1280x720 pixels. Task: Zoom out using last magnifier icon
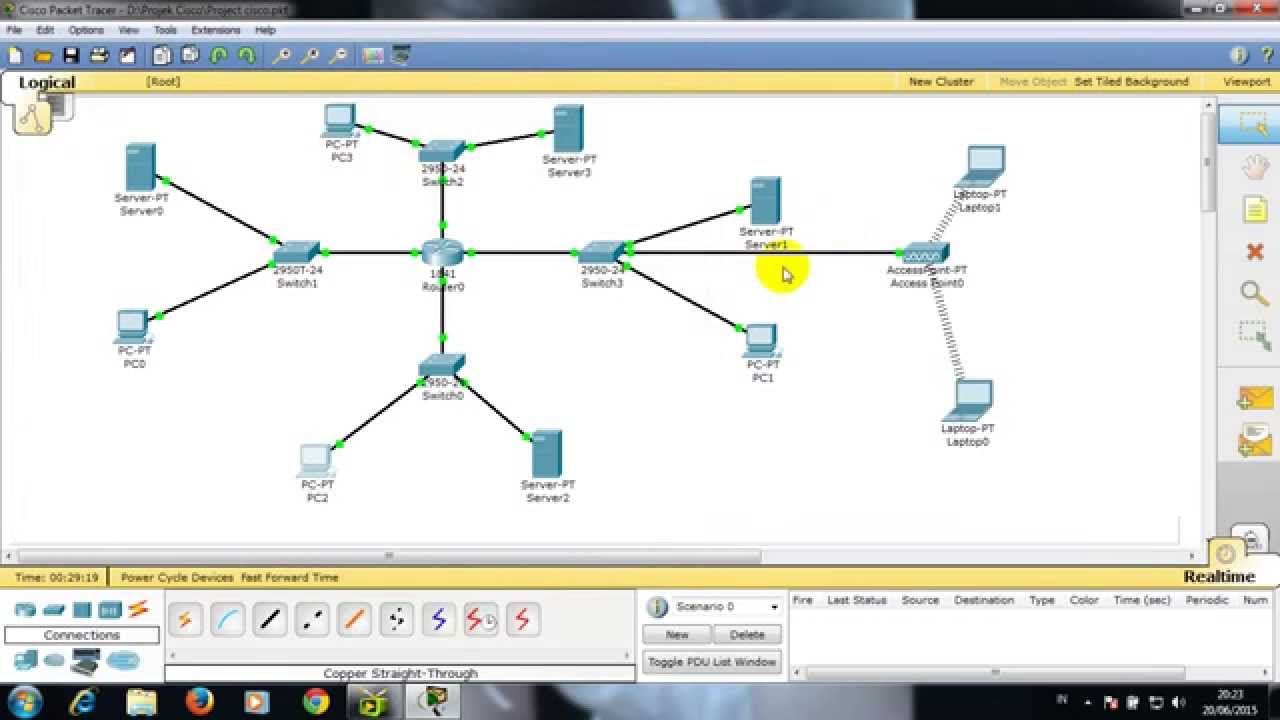[337, 56]
